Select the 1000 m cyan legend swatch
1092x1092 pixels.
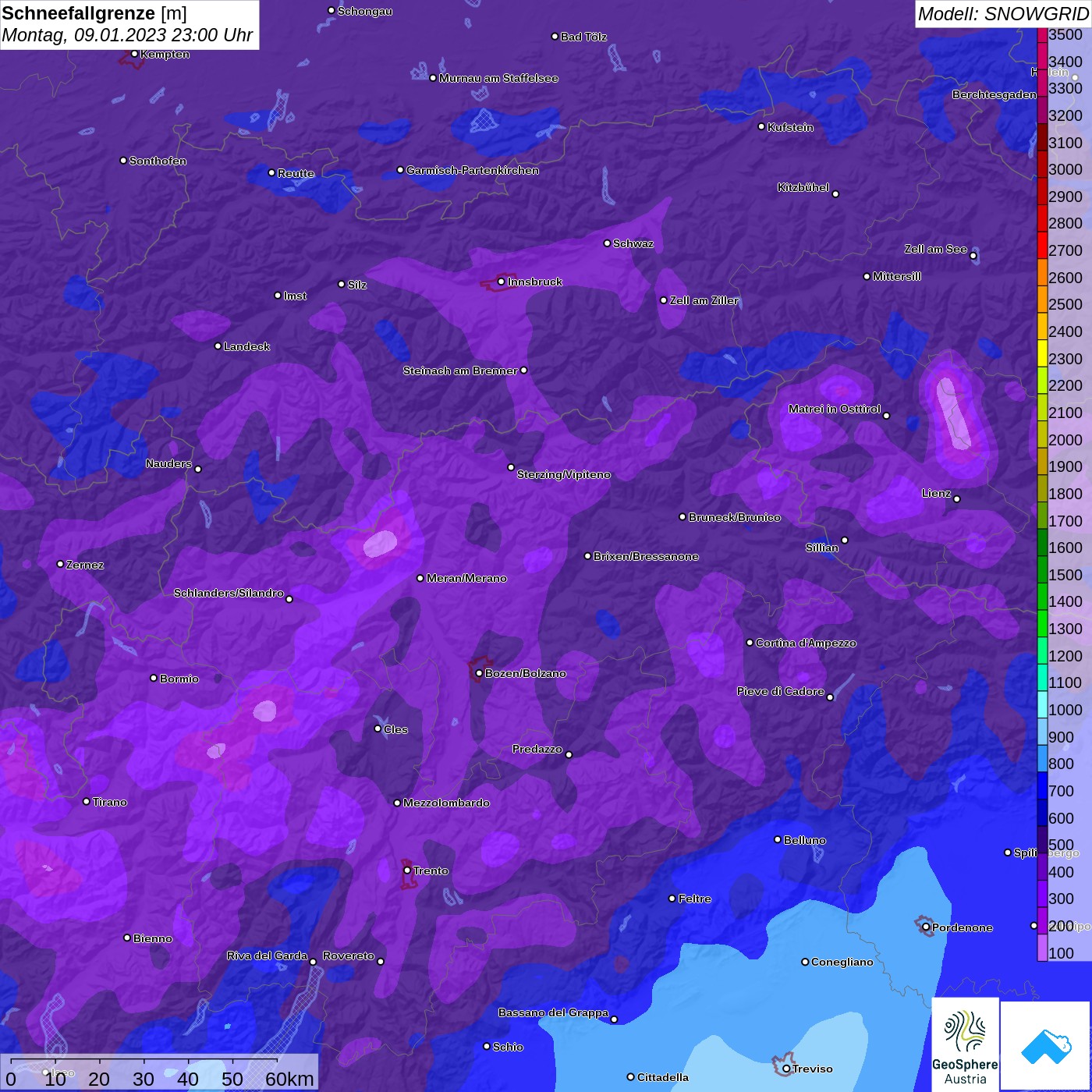[1042, 704]
